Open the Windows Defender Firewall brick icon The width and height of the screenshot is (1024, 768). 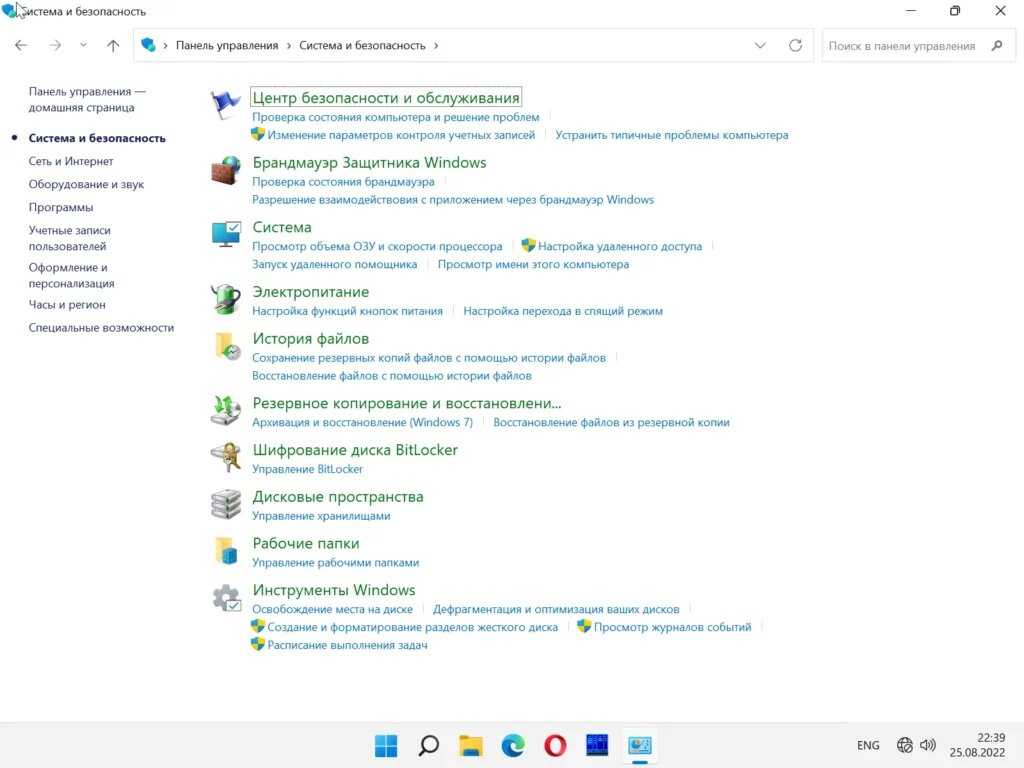[x=226, y=170]
